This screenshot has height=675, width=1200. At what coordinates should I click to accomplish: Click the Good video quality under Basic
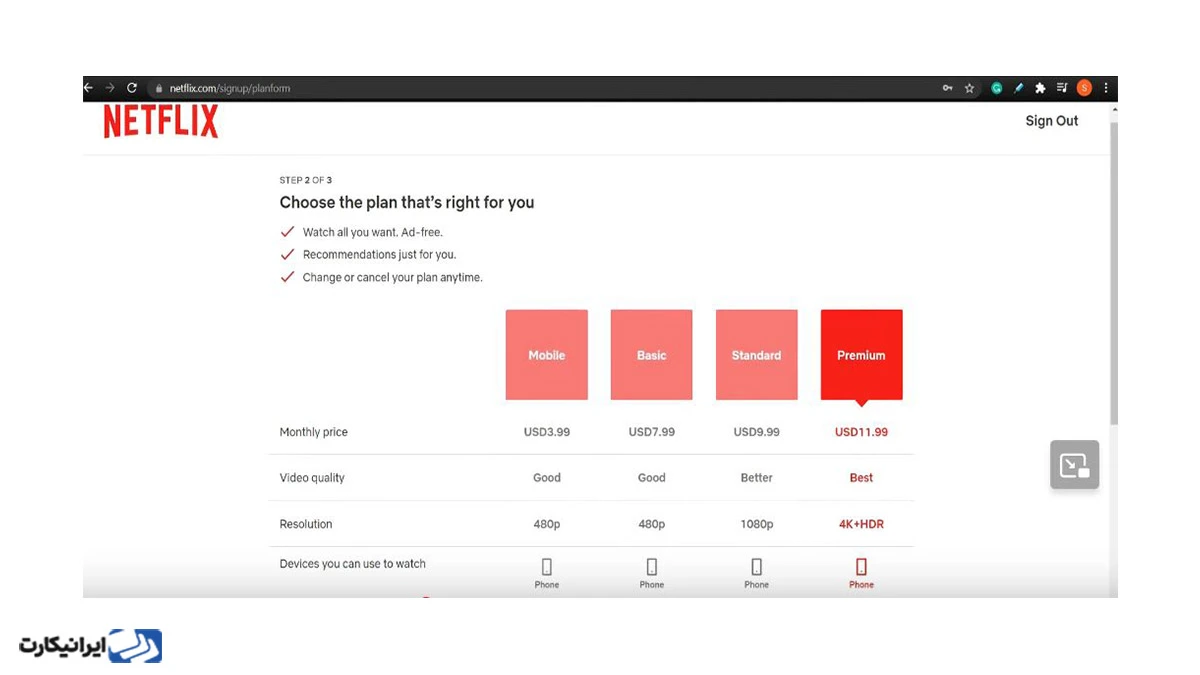[x=652, y=478]
